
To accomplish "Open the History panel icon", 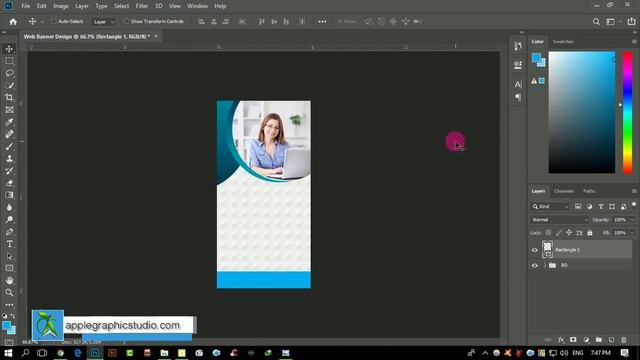I will (x=518, y=46).
